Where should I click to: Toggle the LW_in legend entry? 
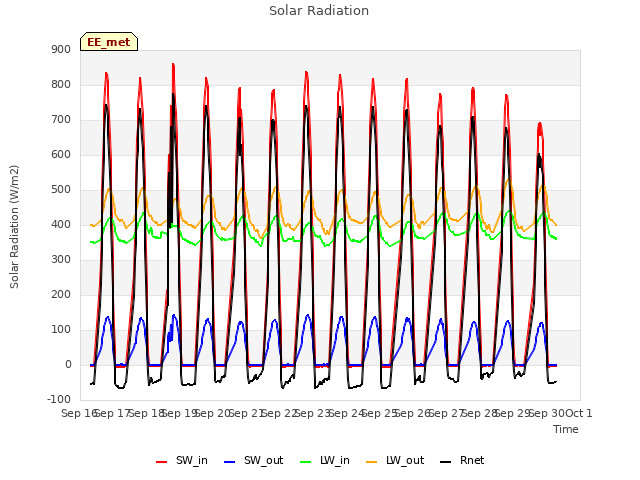pos(325,460)
